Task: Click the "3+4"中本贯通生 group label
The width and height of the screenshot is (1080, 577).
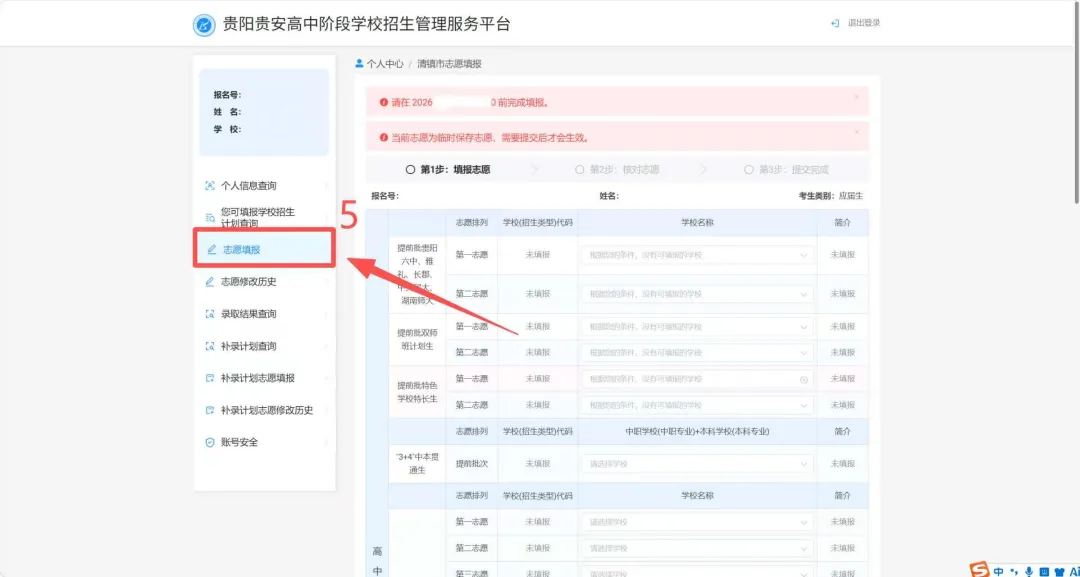Action: pyautogui.click(x=417, y=463)
